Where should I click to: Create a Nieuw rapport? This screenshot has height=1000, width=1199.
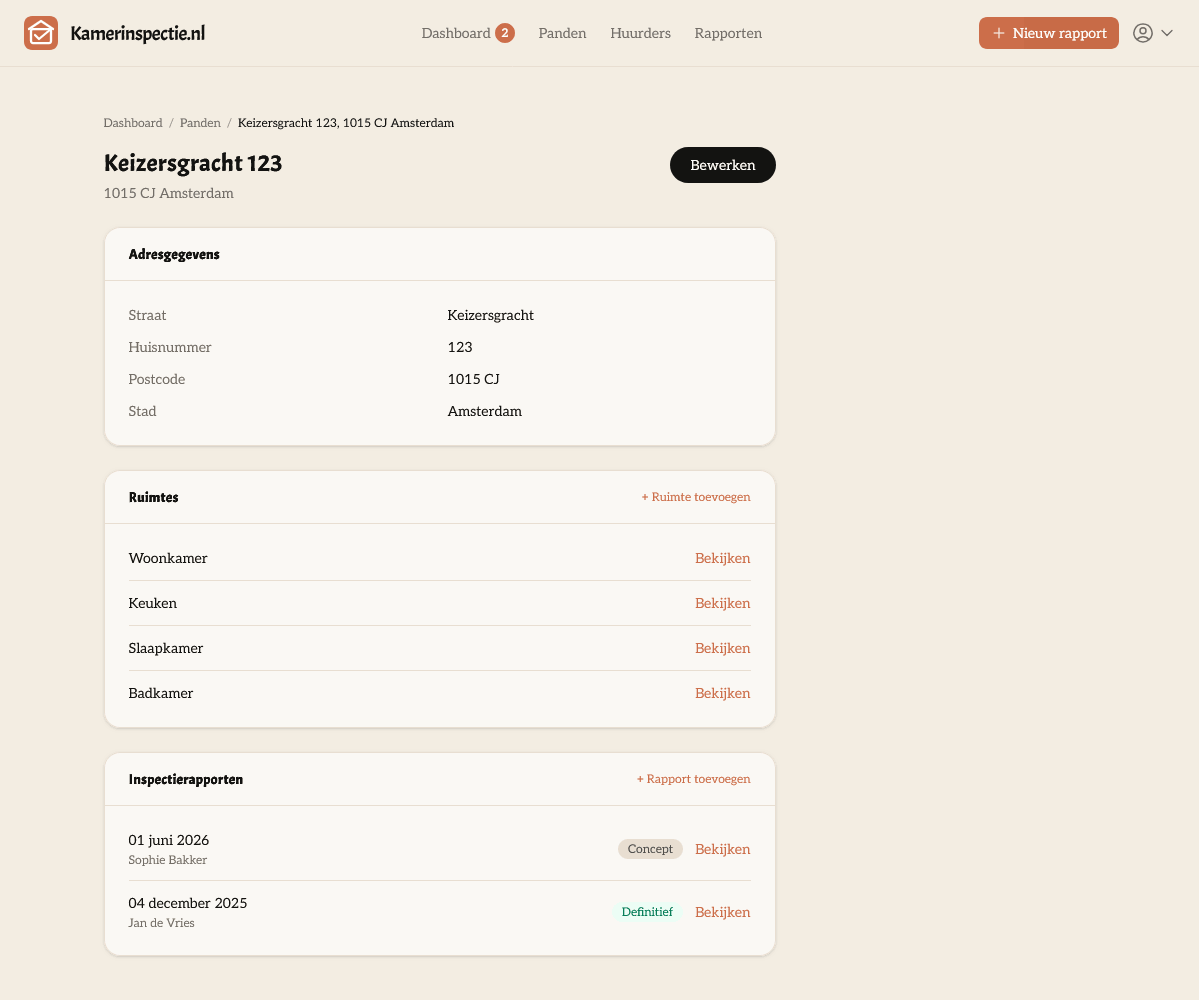[x=1048, y=33]
